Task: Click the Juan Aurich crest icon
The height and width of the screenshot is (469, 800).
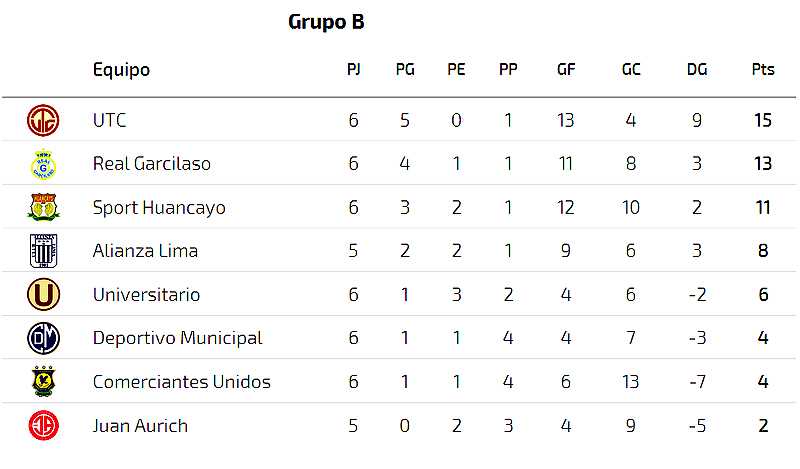Action: coord(43,425)
